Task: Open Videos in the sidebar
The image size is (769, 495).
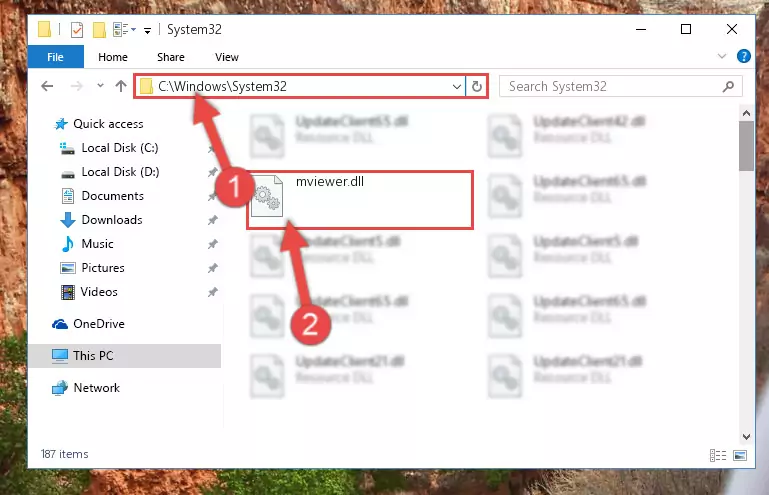Action: tap(89, 292)
